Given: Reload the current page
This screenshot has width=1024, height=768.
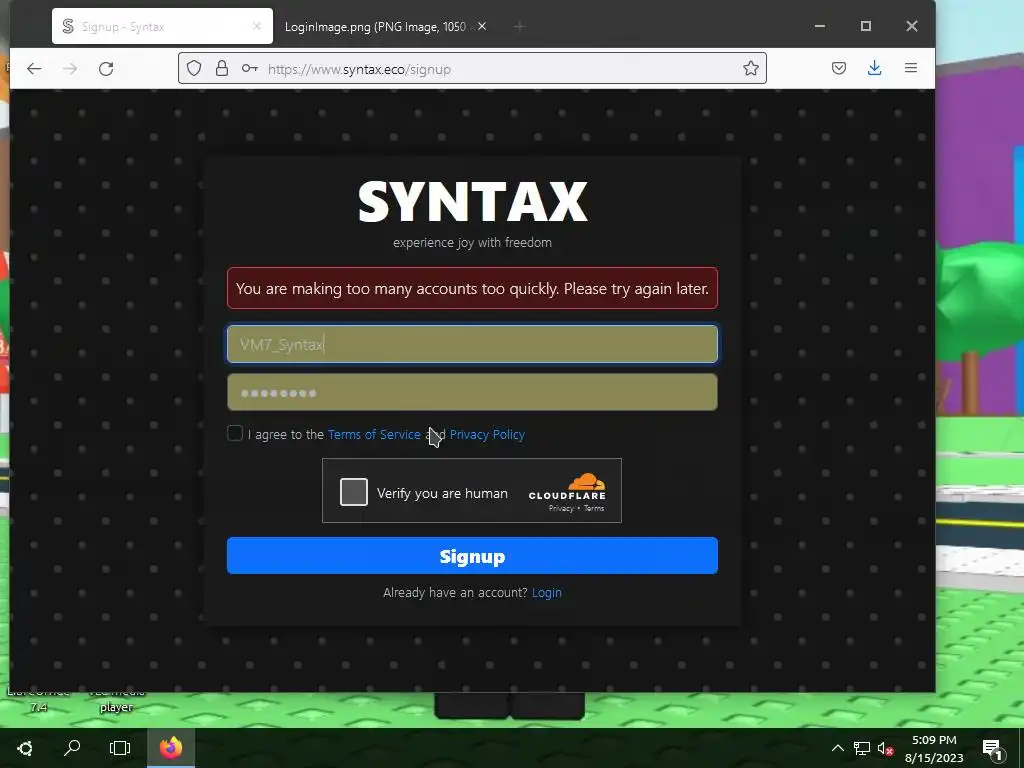Looking at the screenshot, I should click(106, 69).
